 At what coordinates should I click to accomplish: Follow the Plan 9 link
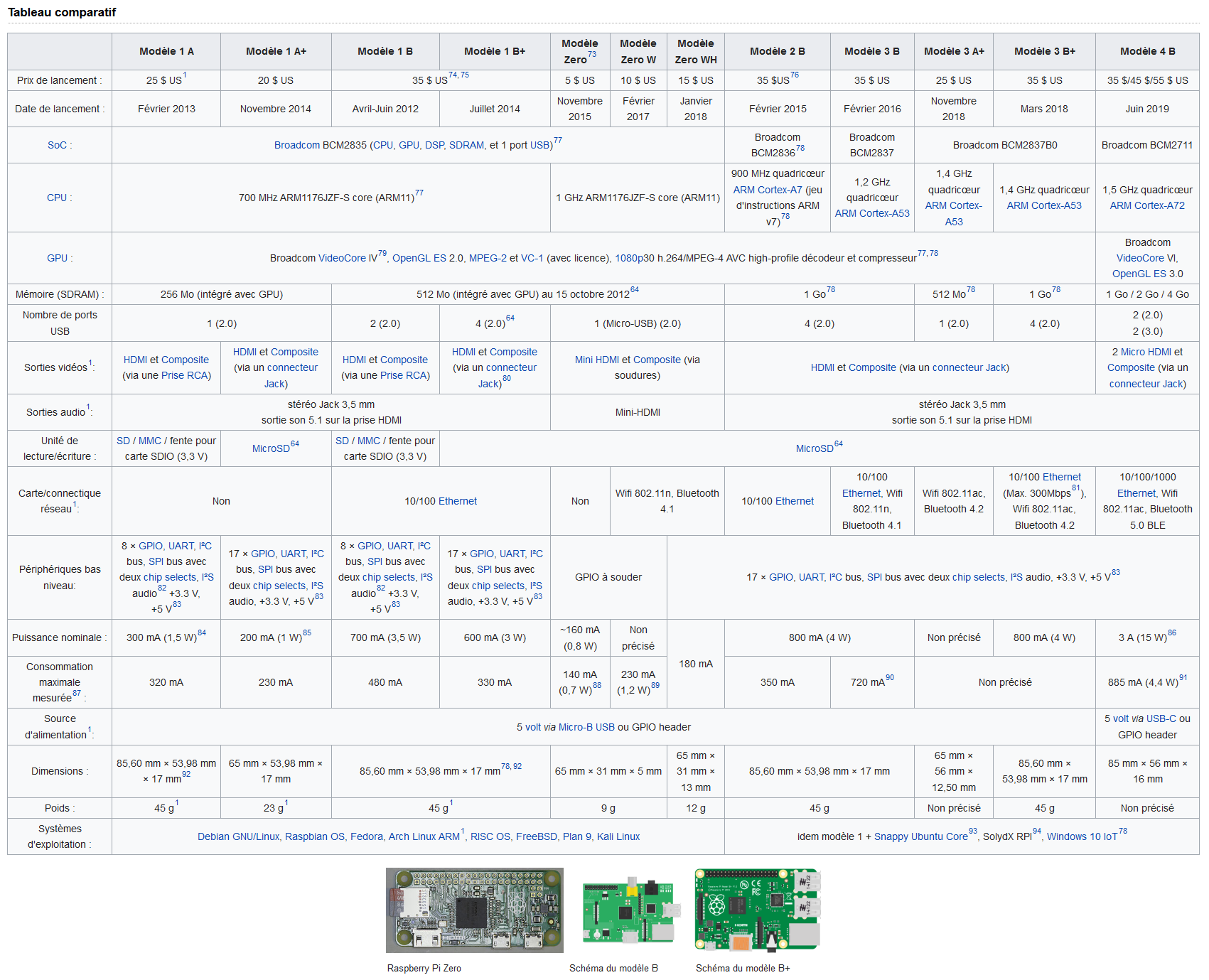pos(577,836)
